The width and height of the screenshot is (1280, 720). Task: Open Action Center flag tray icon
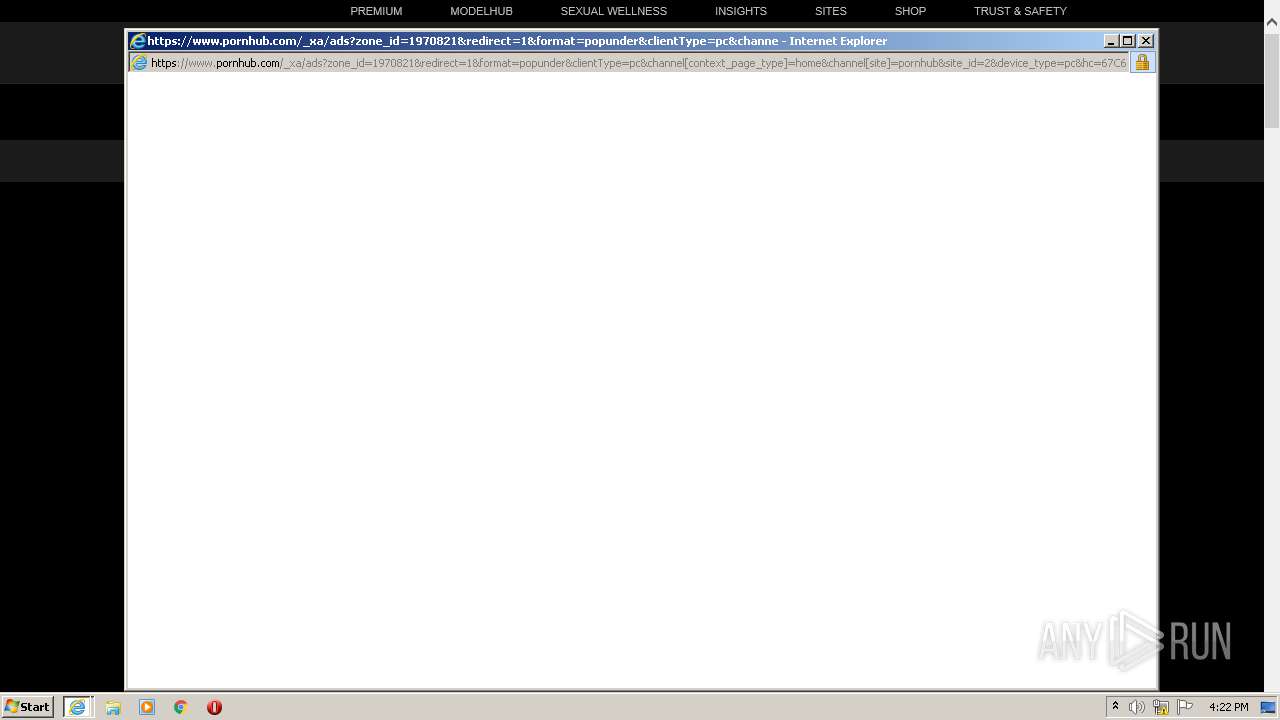tap(1185, 707)
